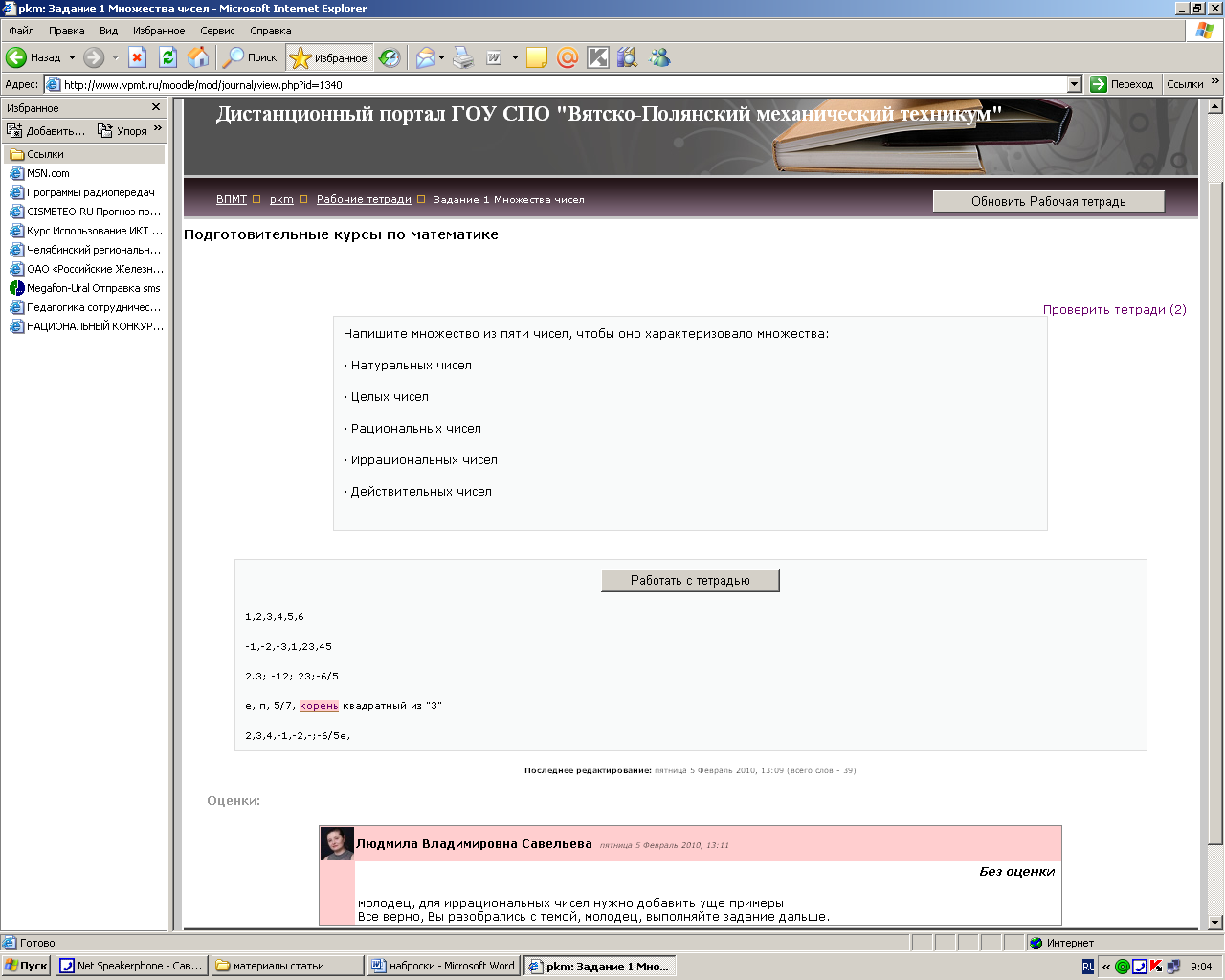Open the Челябинский региональн favorite
Screen dimensions: 1225x980
(x=85, y=250)
